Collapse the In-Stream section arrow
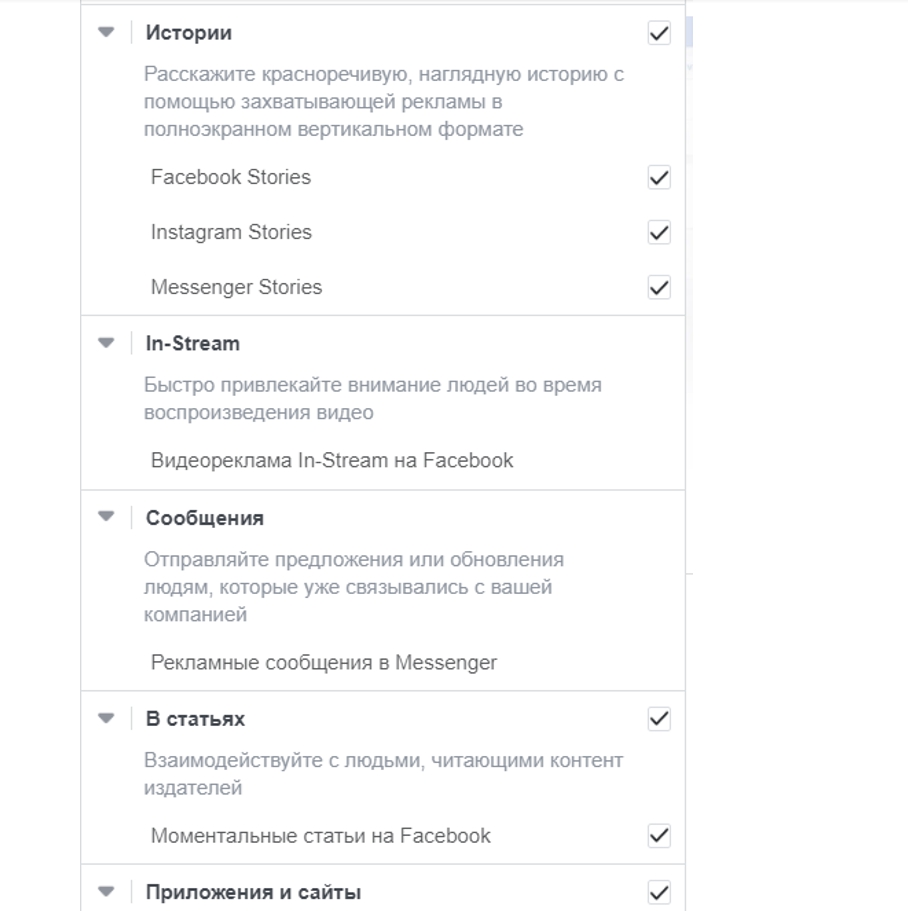 pos(106,344)
